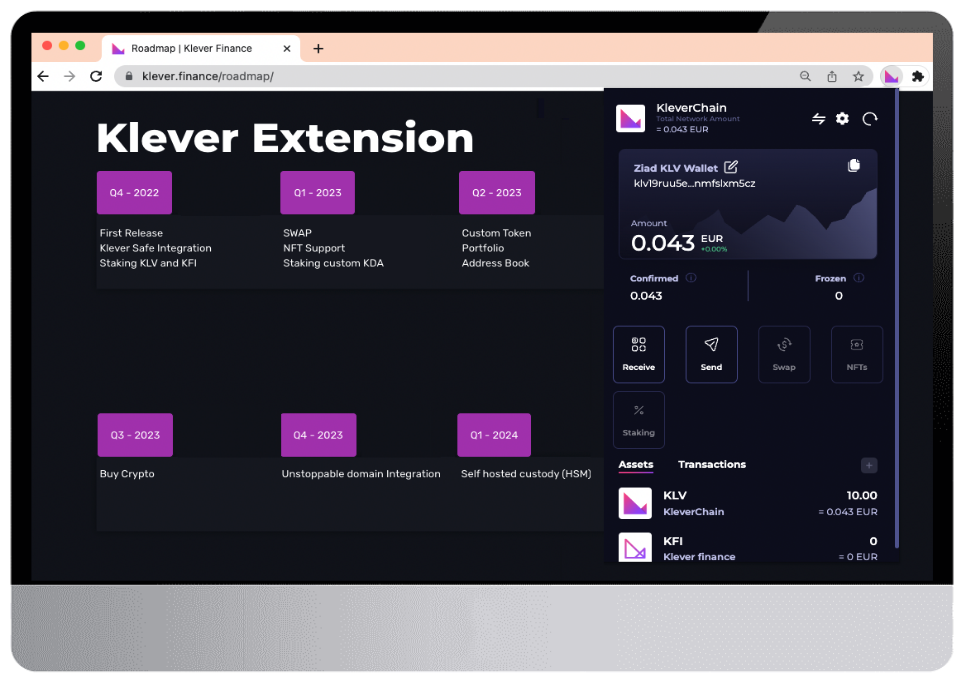Click the 'Portfolio' roadmap item
965x684 pixels.
(483, 248)
